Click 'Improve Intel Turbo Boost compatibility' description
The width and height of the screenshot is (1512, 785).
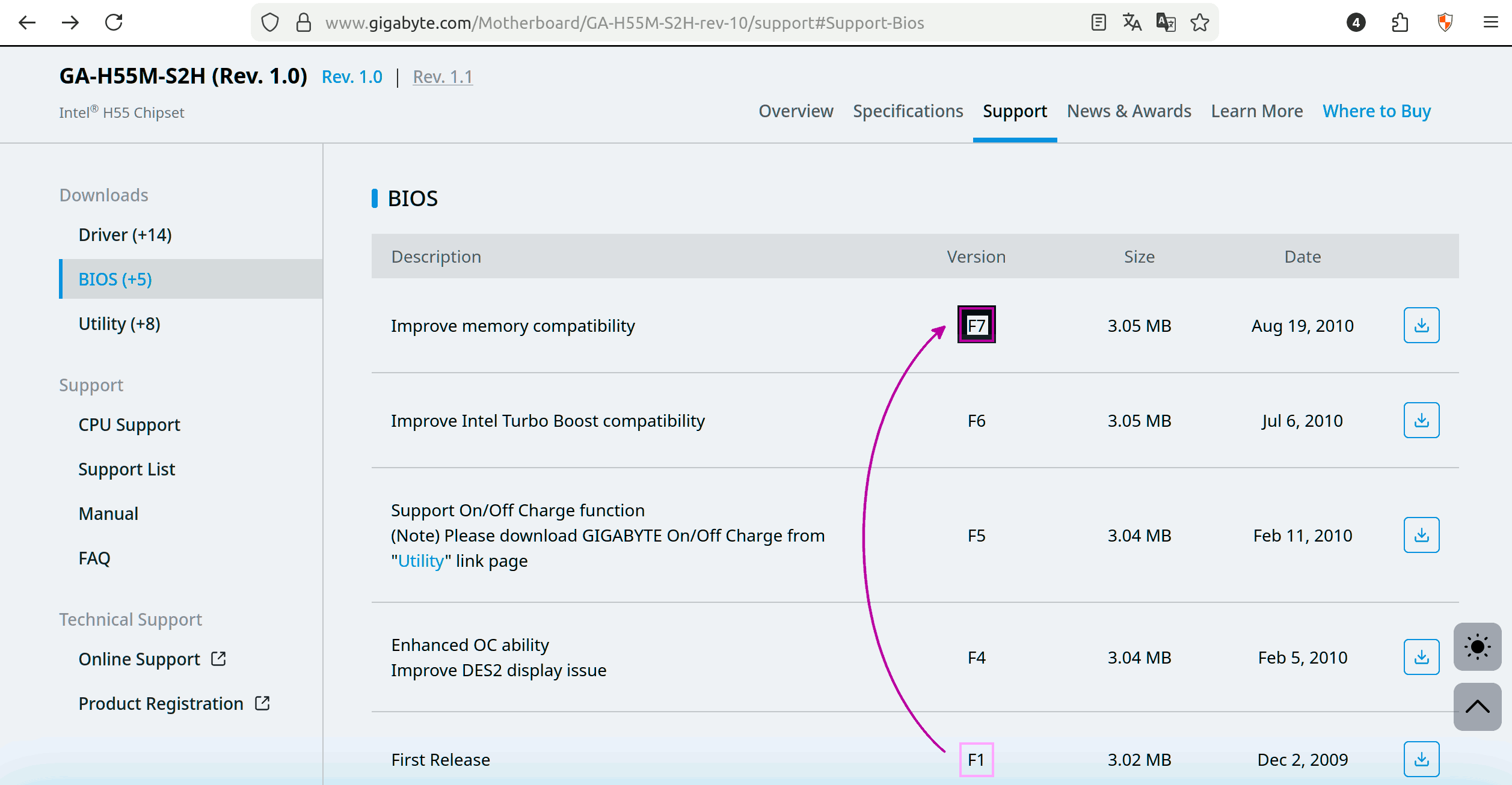tap(548, 421)
